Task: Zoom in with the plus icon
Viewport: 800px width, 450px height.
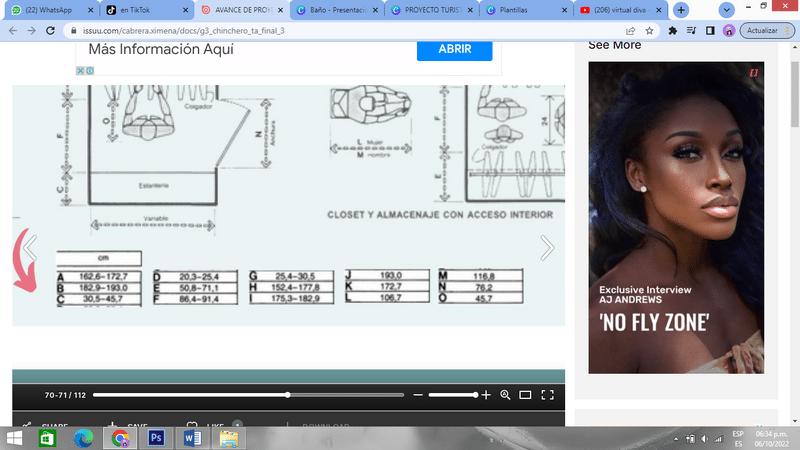Action: [x=486, y=395]
